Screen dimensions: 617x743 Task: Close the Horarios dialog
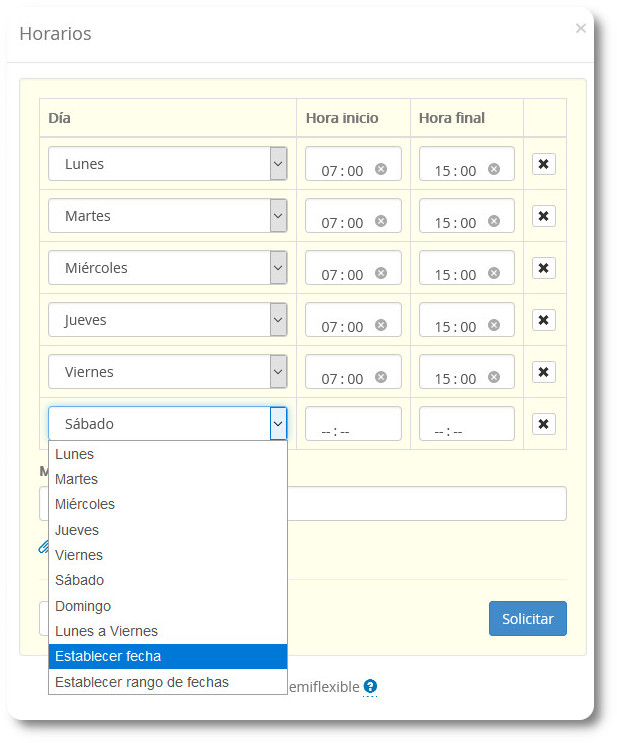pyautogui.click(x=581, y=29)
